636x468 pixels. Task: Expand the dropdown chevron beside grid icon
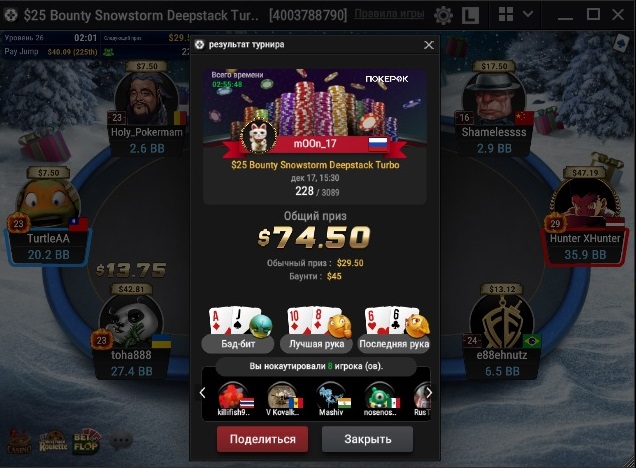pos(528,14)
